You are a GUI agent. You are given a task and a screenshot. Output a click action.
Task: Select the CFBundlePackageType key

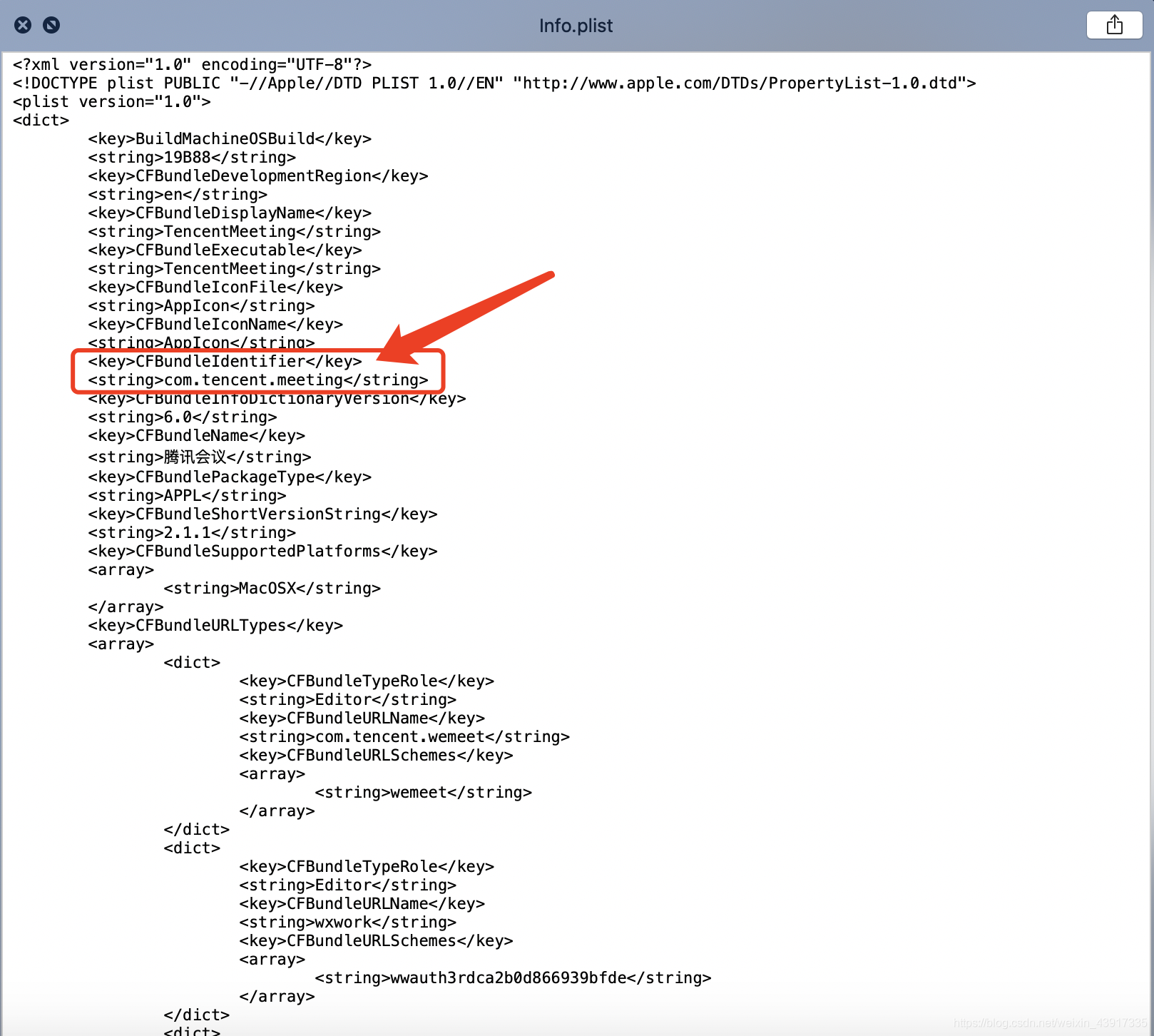(230, 477)
